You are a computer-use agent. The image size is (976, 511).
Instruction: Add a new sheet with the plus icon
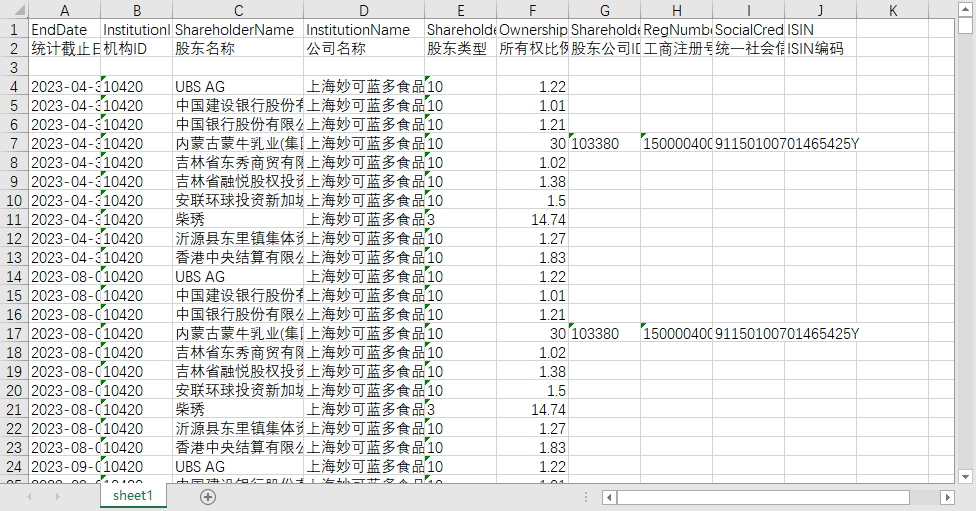point(208,497)
